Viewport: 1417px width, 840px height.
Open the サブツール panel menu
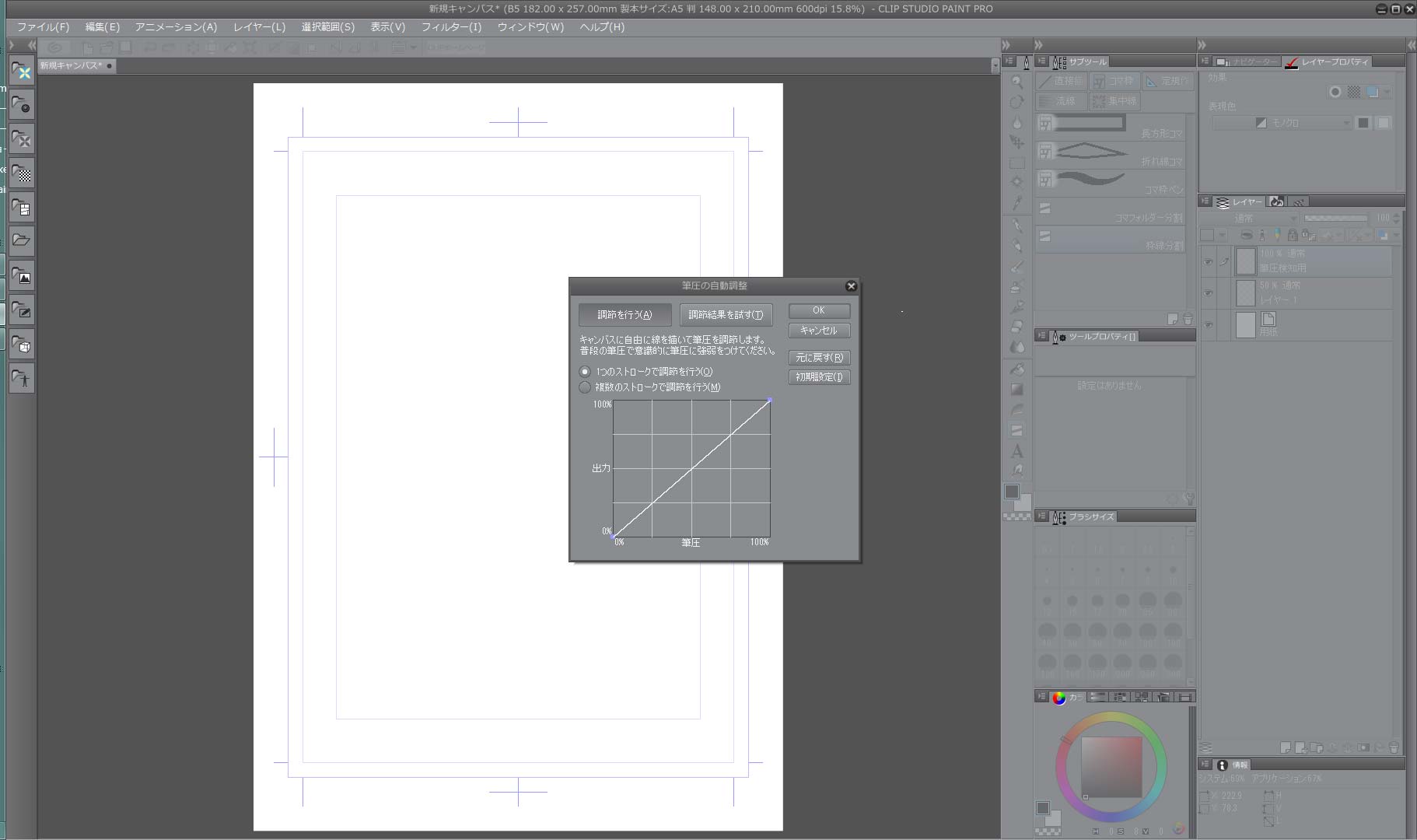(x=1042, y=61)
